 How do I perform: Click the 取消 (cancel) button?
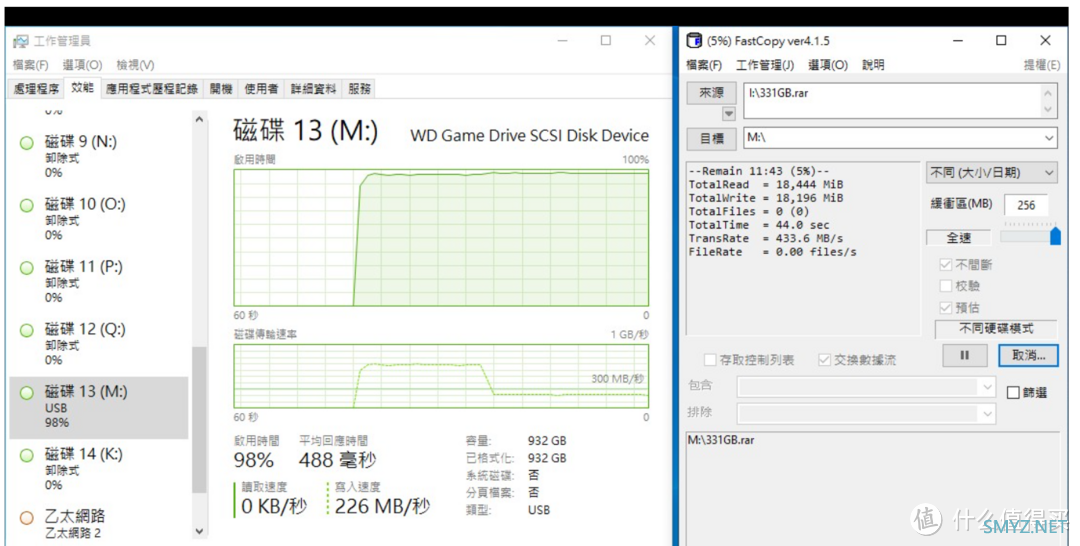[x=1028, y=355]
